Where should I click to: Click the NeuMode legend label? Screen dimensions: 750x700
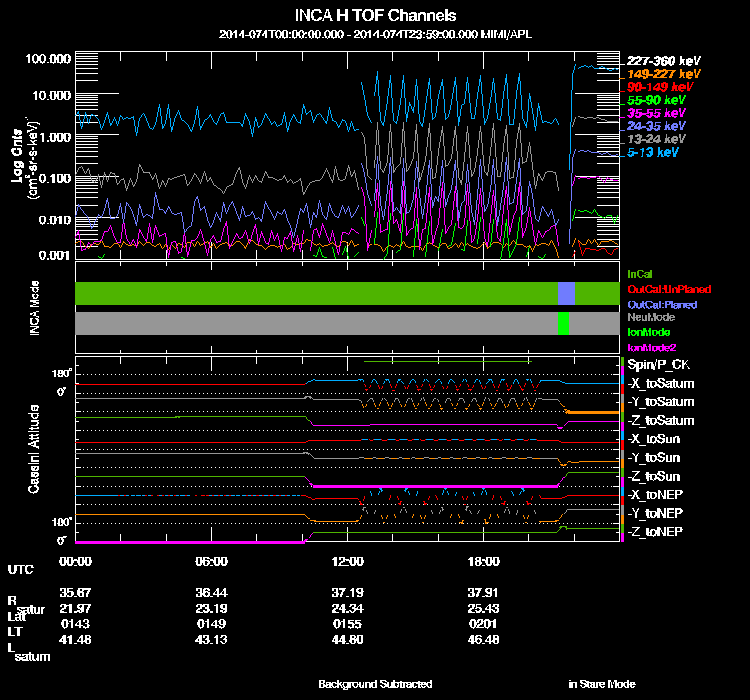click(649, 317)
